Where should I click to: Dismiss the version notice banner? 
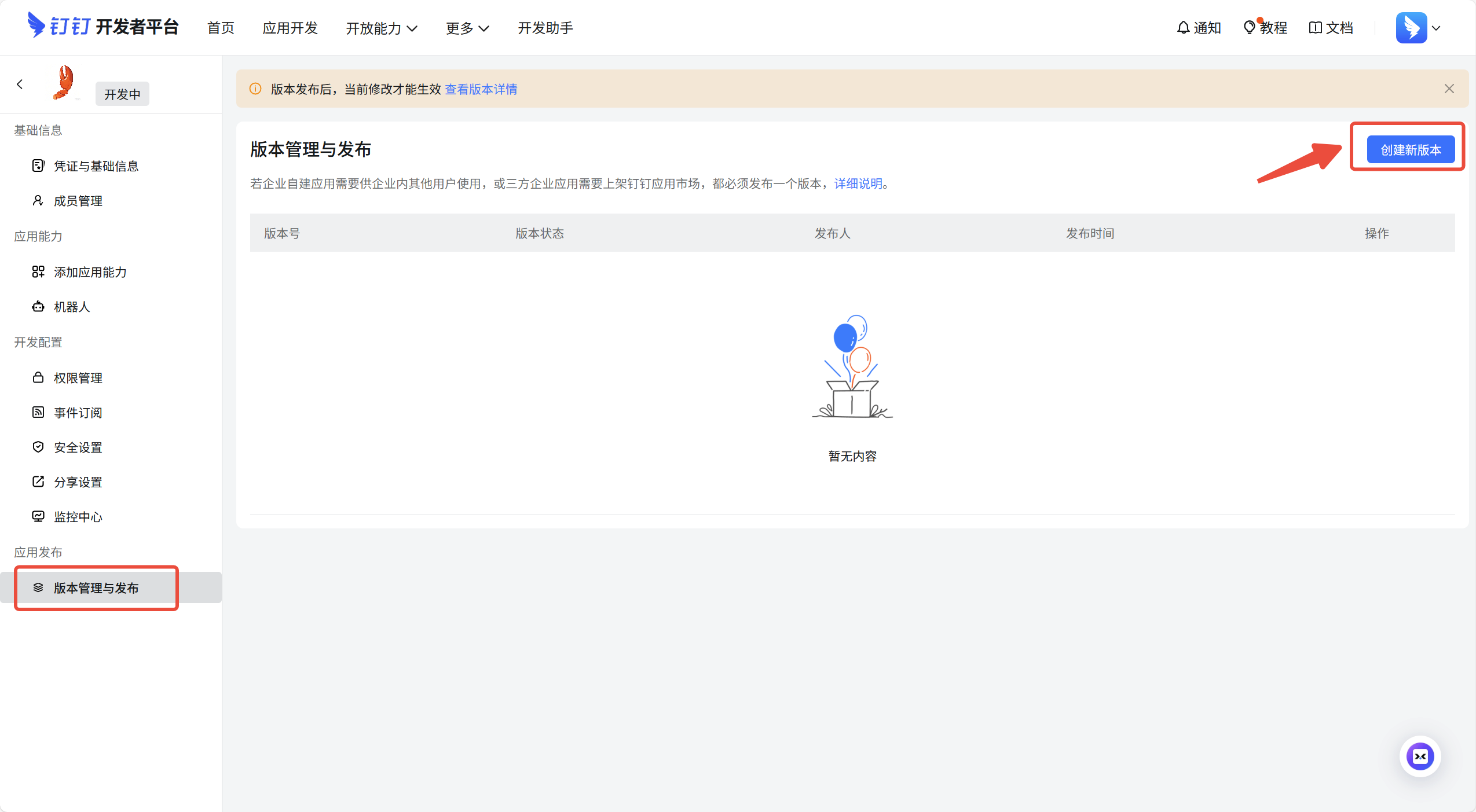(1449, 89)
